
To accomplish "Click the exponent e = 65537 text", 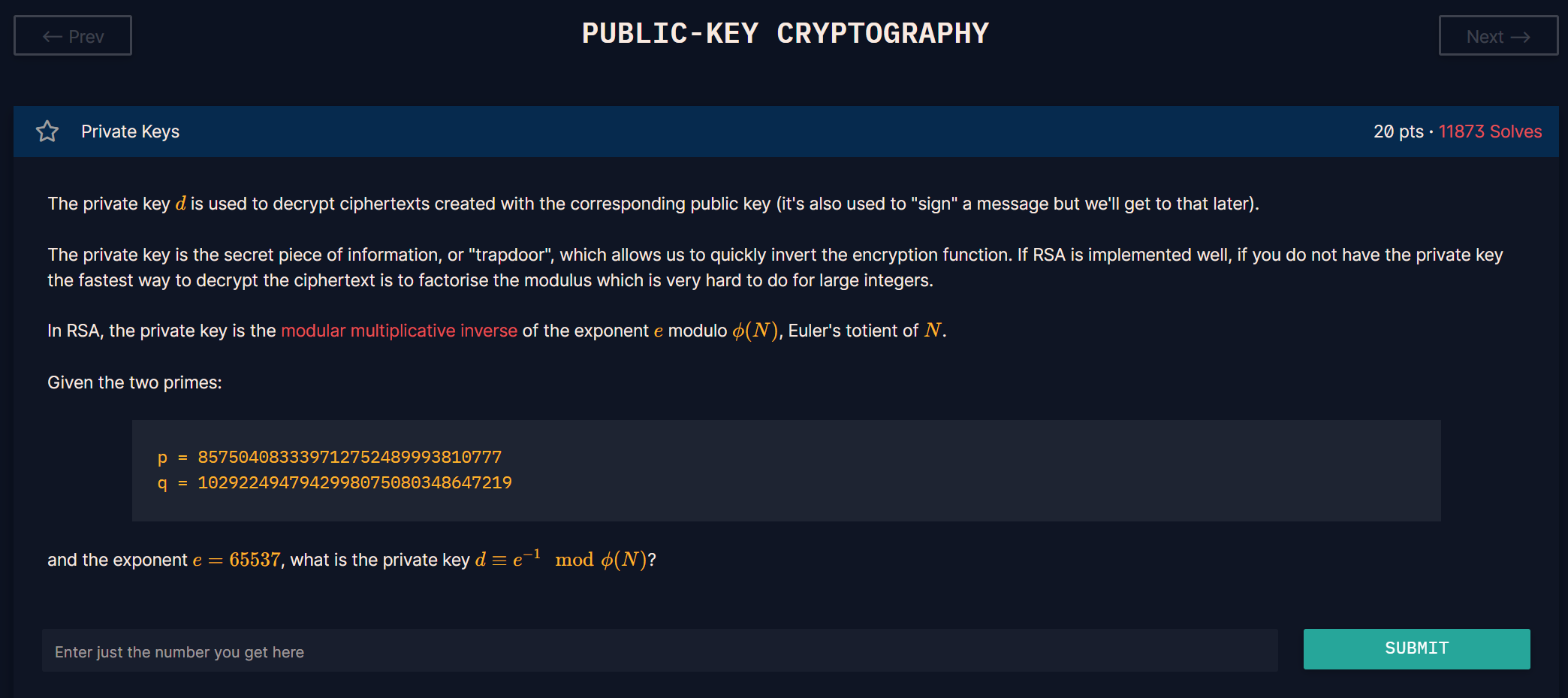I will tap(237, 560).
